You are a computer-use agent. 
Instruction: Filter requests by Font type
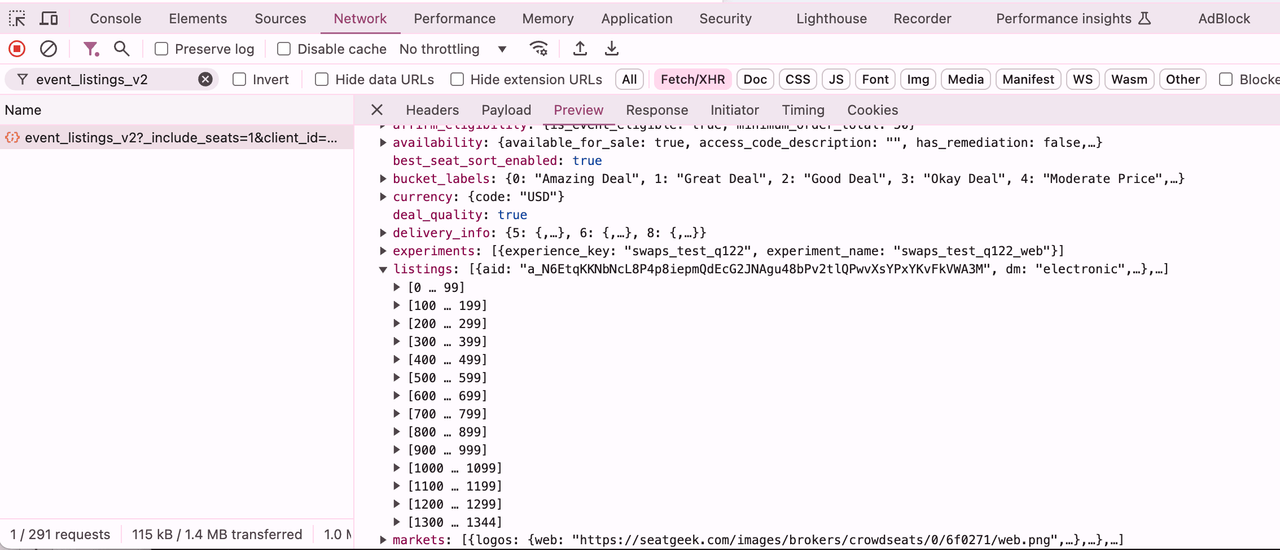[x=875, y=79]
